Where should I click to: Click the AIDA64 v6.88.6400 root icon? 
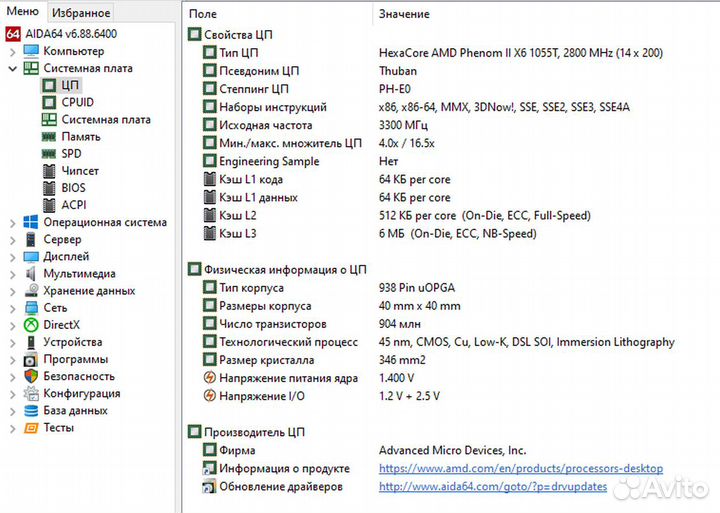(12, 34)
